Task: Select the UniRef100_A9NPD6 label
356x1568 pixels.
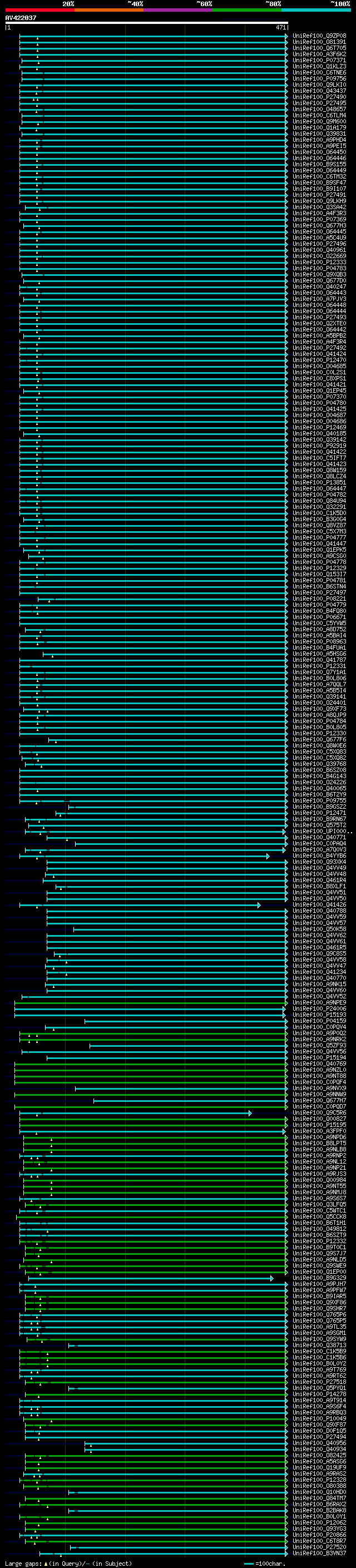Action: [319, 1137]
